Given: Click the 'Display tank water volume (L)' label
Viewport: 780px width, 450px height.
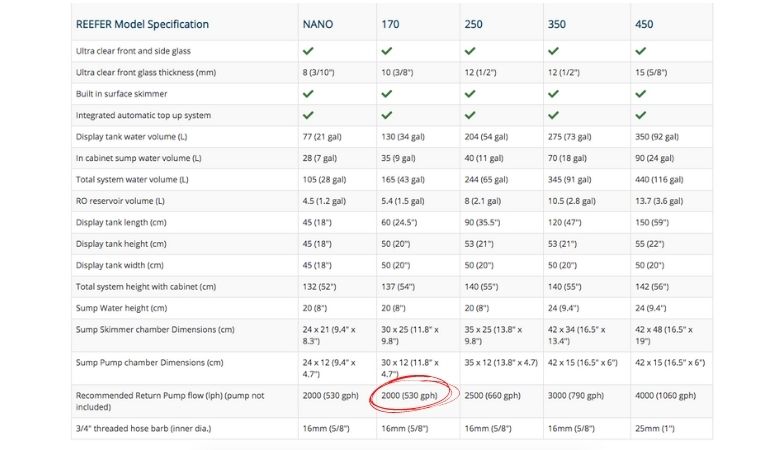Looking at the screenshot, I should [131, 137].
